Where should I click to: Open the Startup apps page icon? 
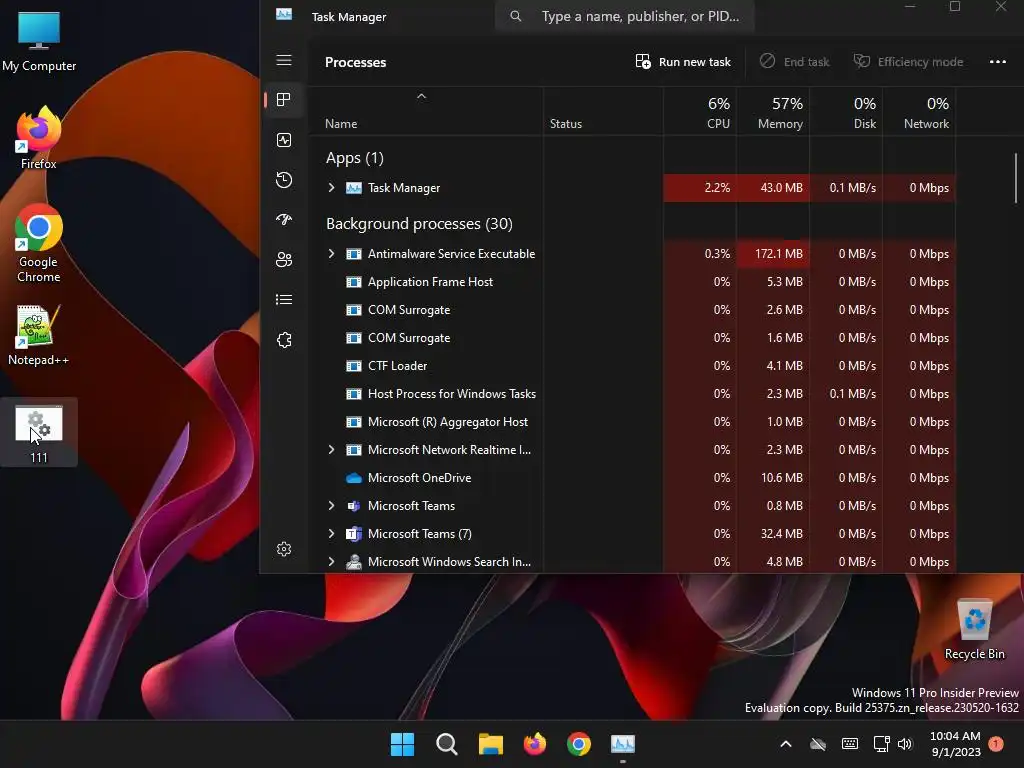[x=283, y=219]
